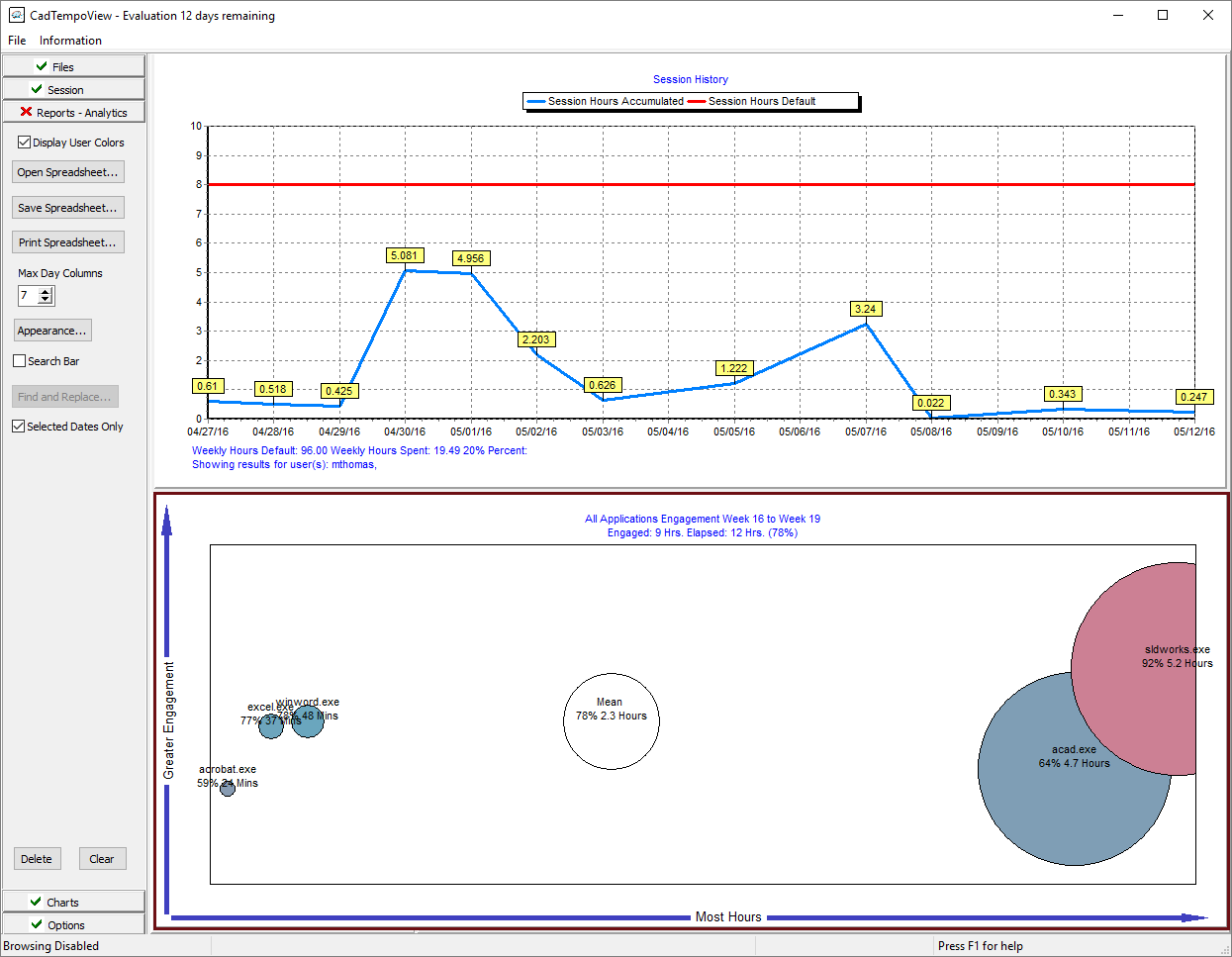Viewport: 1232px width, 957px height.
Task: Click the green checkmark on the Session header
Action: pos(37,89)
